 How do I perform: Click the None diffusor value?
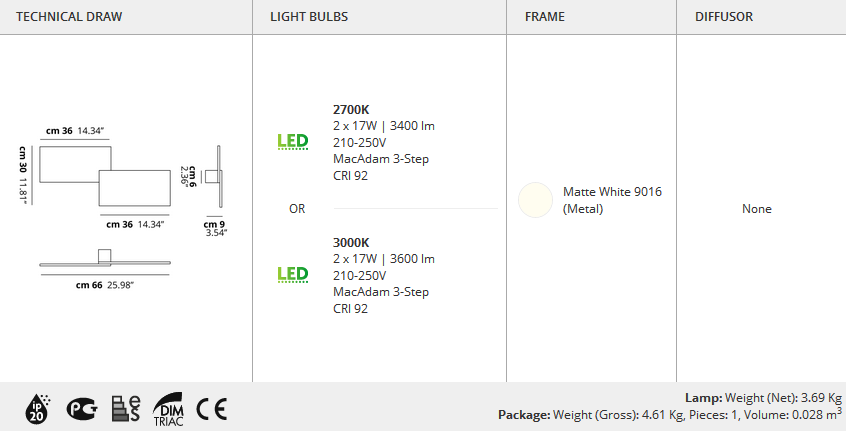756,209
